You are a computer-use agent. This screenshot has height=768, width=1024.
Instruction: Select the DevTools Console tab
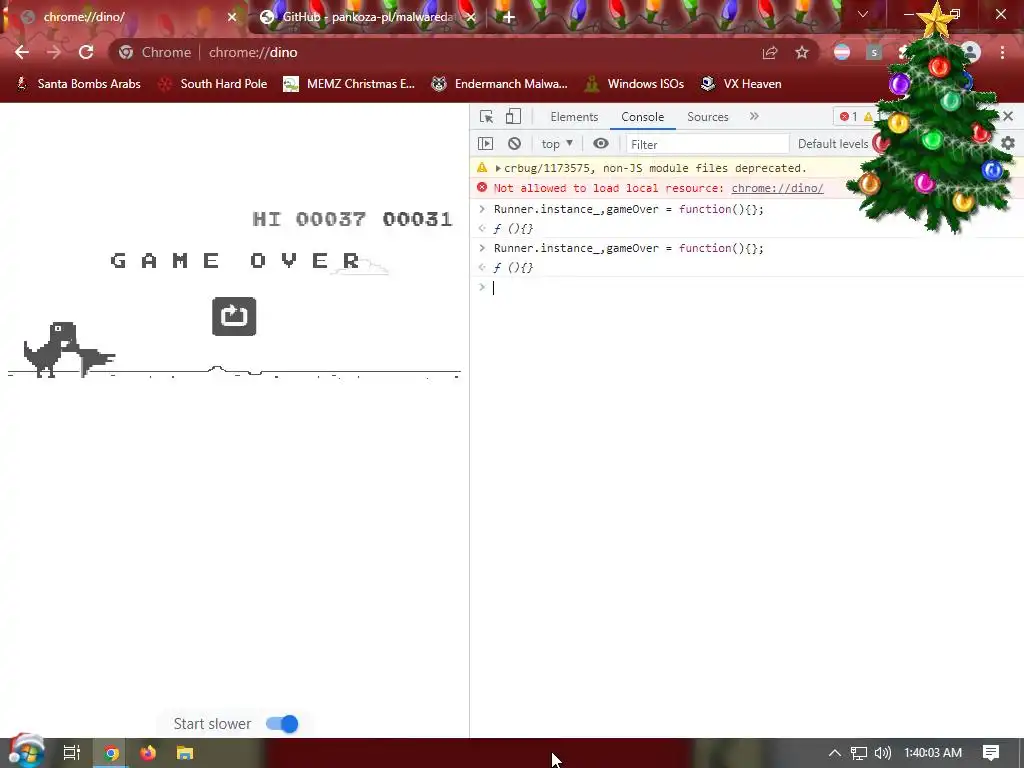643,116
